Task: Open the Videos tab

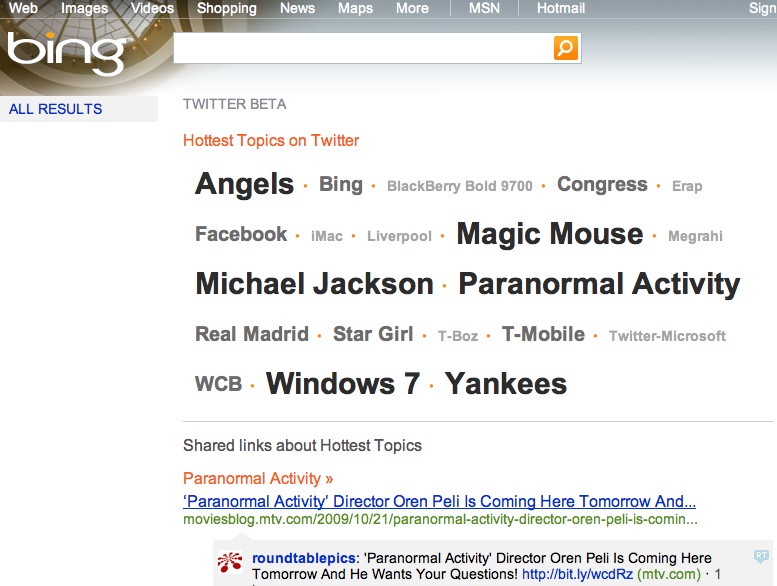Action: pos(153,8)
